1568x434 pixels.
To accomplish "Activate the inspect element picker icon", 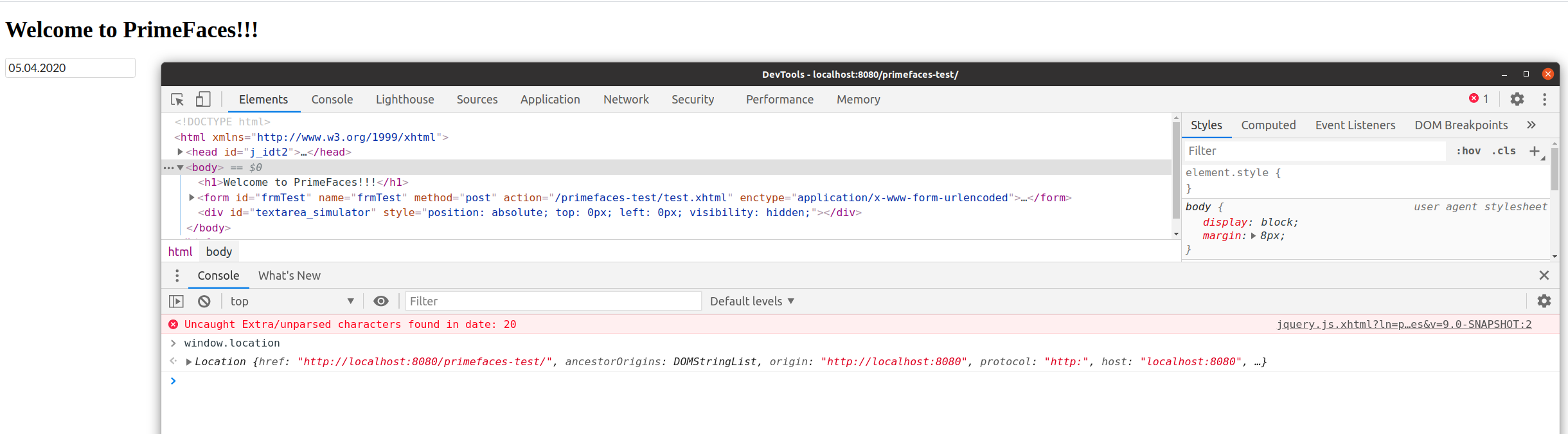I will coord(177,100).
